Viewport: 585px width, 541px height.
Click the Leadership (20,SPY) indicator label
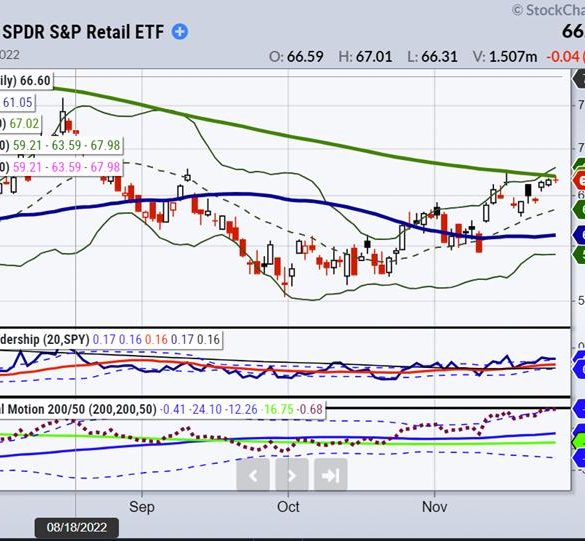45,340
